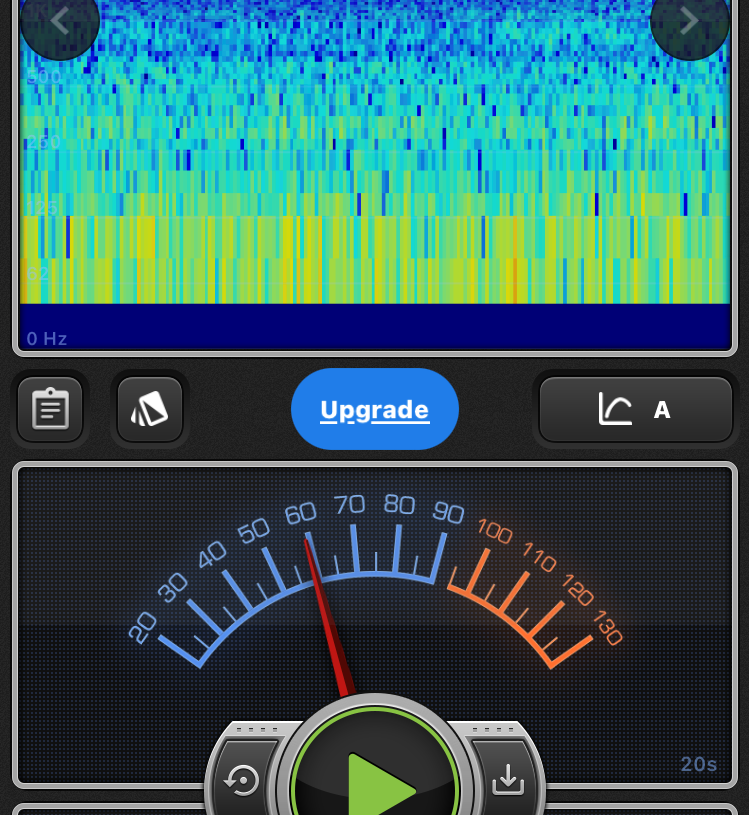Click the 130 mark at the gauge end
The height and width of the screenshot is (815, 749).
(606, 627)
